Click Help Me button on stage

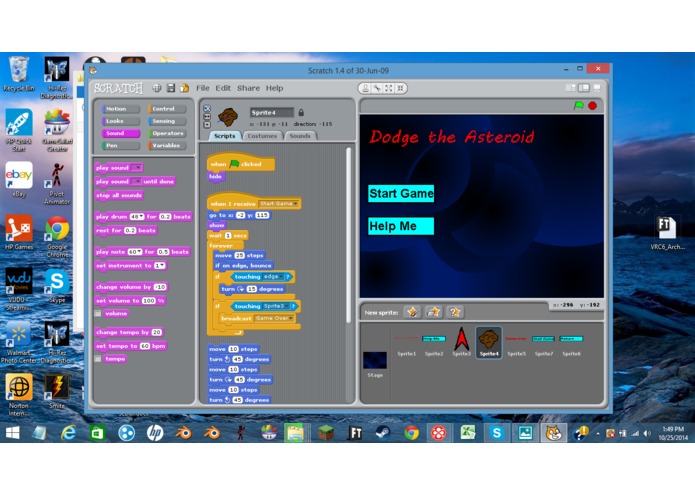coord(401,226)
